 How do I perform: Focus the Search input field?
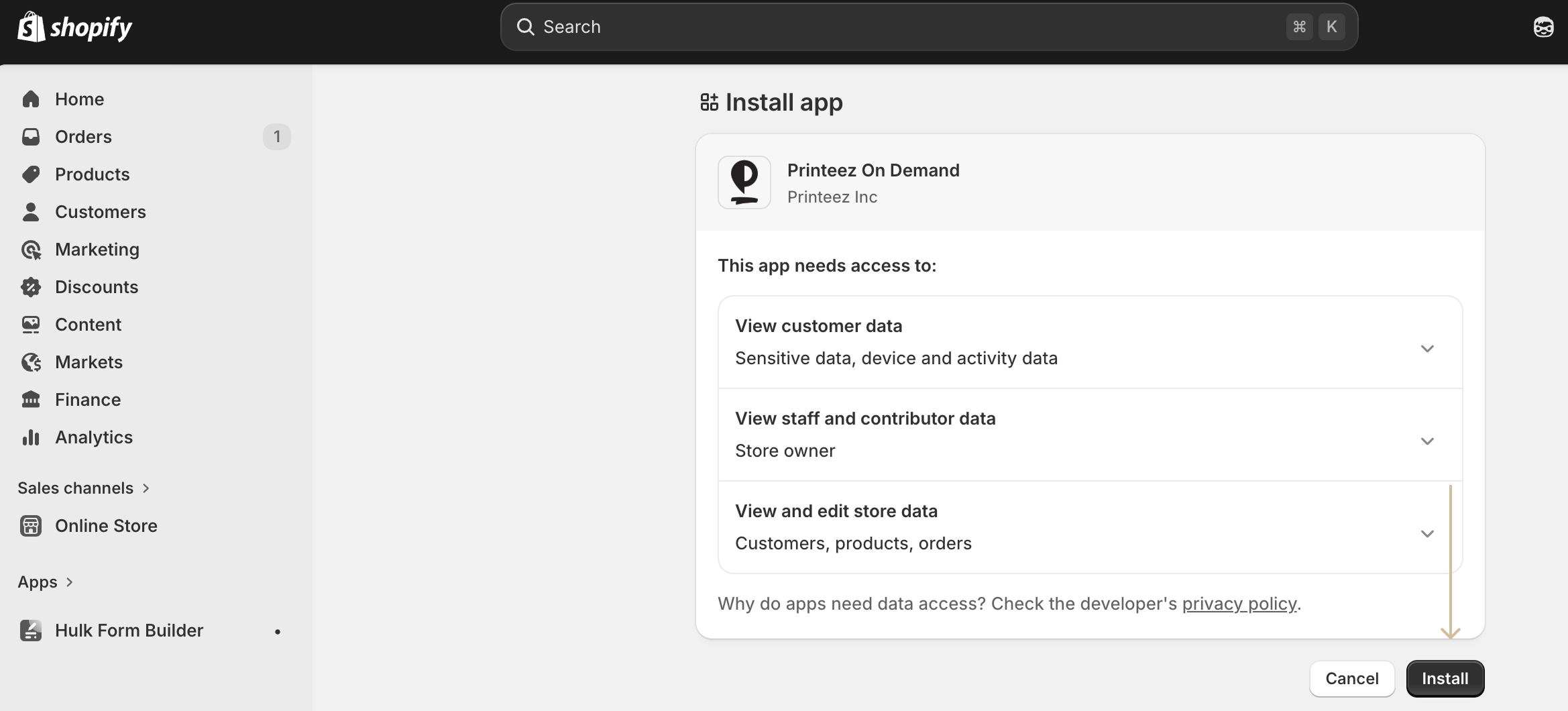coord(929,27)
